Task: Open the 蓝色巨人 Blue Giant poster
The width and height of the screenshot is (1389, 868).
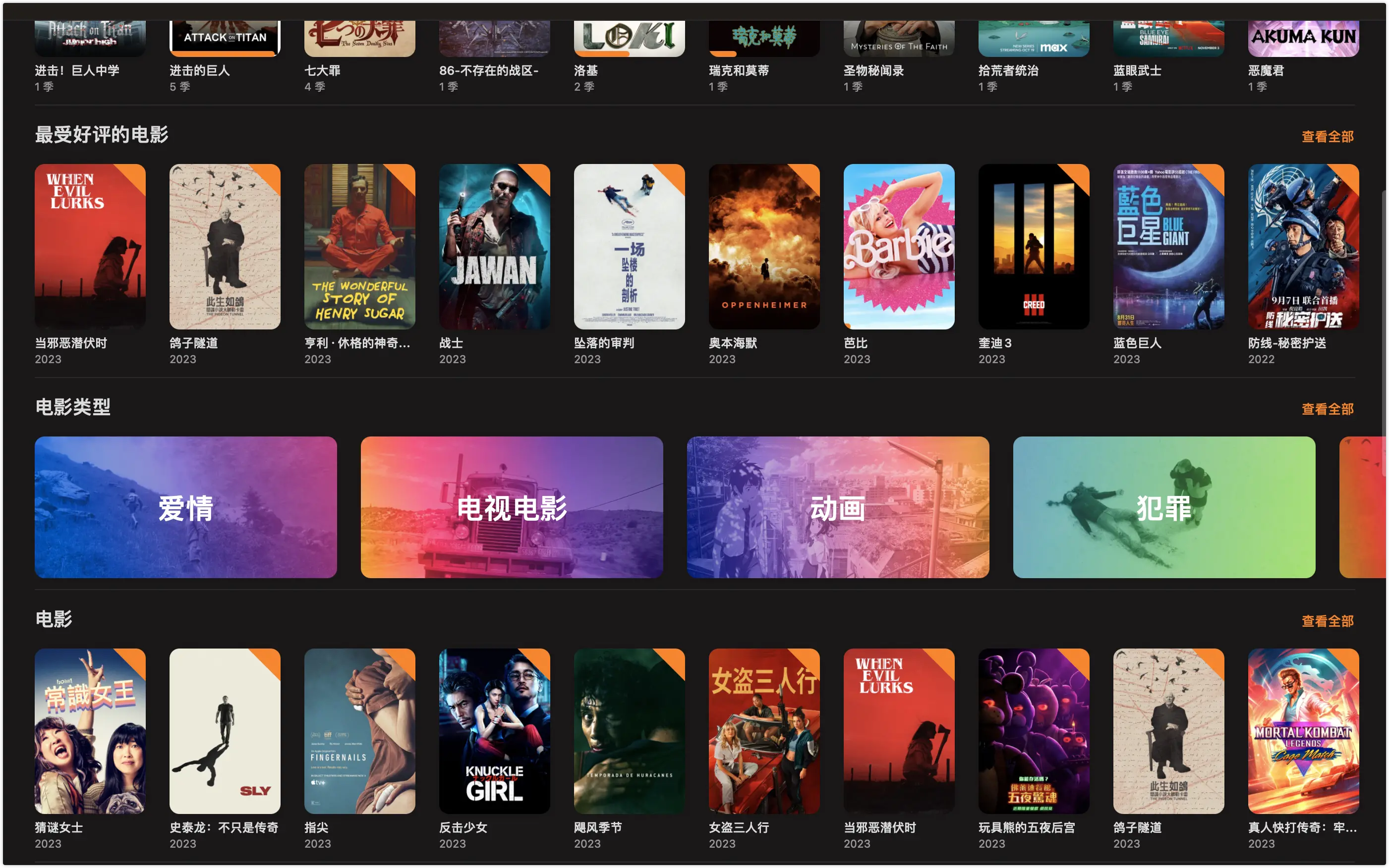Action: pos(1168,247)
